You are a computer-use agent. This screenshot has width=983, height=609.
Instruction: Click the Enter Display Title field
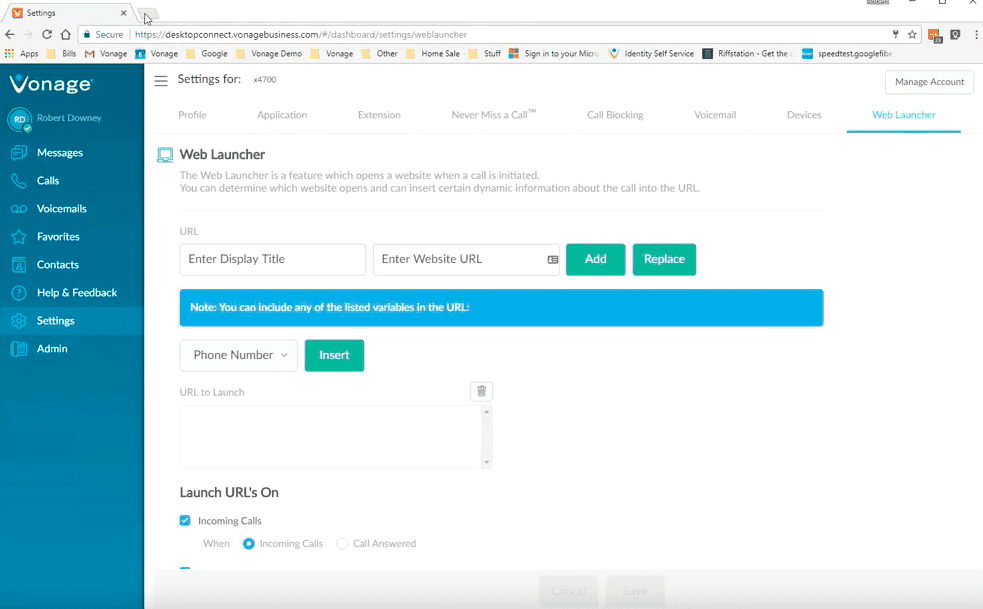272,259
